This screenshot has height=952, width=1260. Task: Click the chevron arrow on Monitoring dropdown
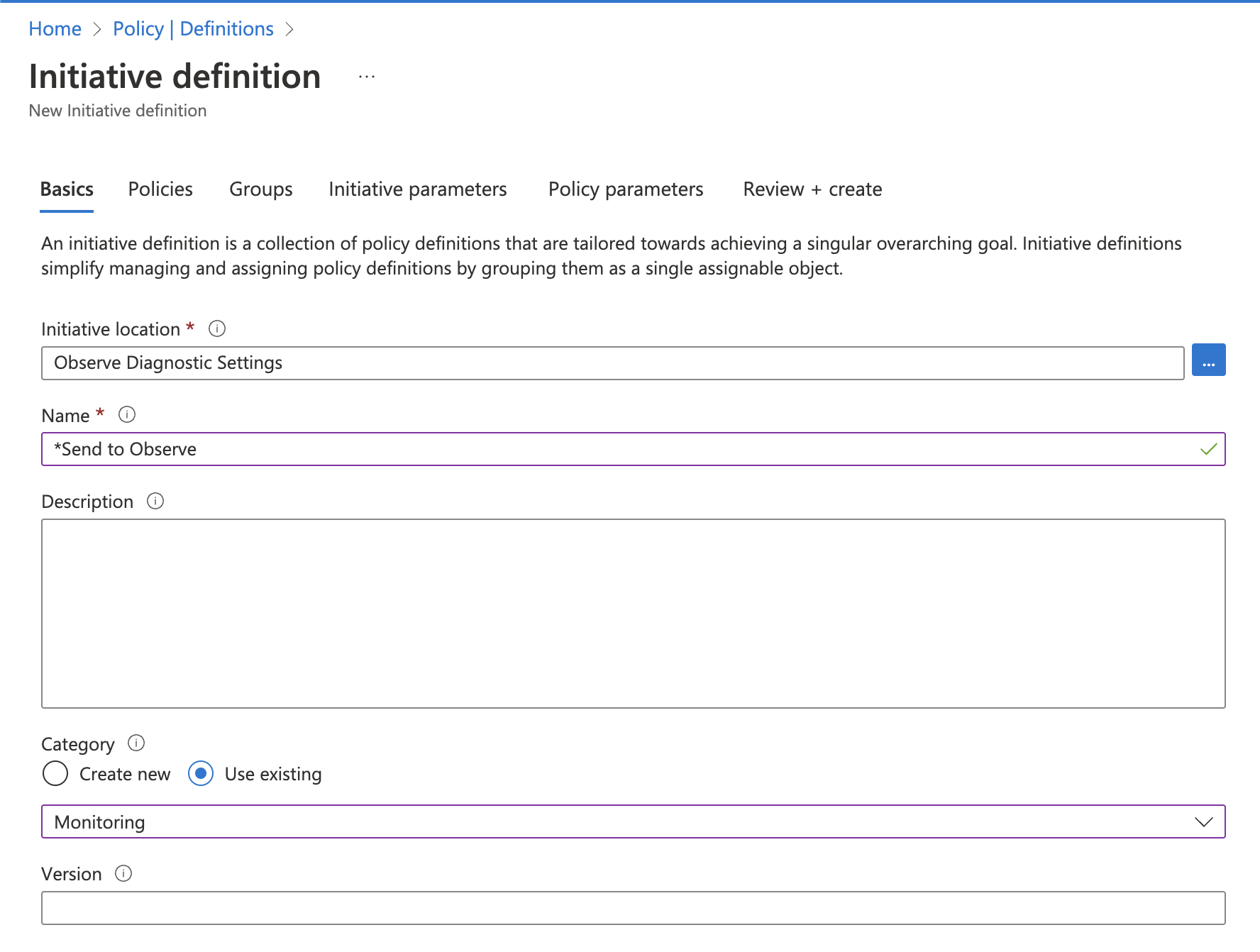click(x=1204, y=821)
